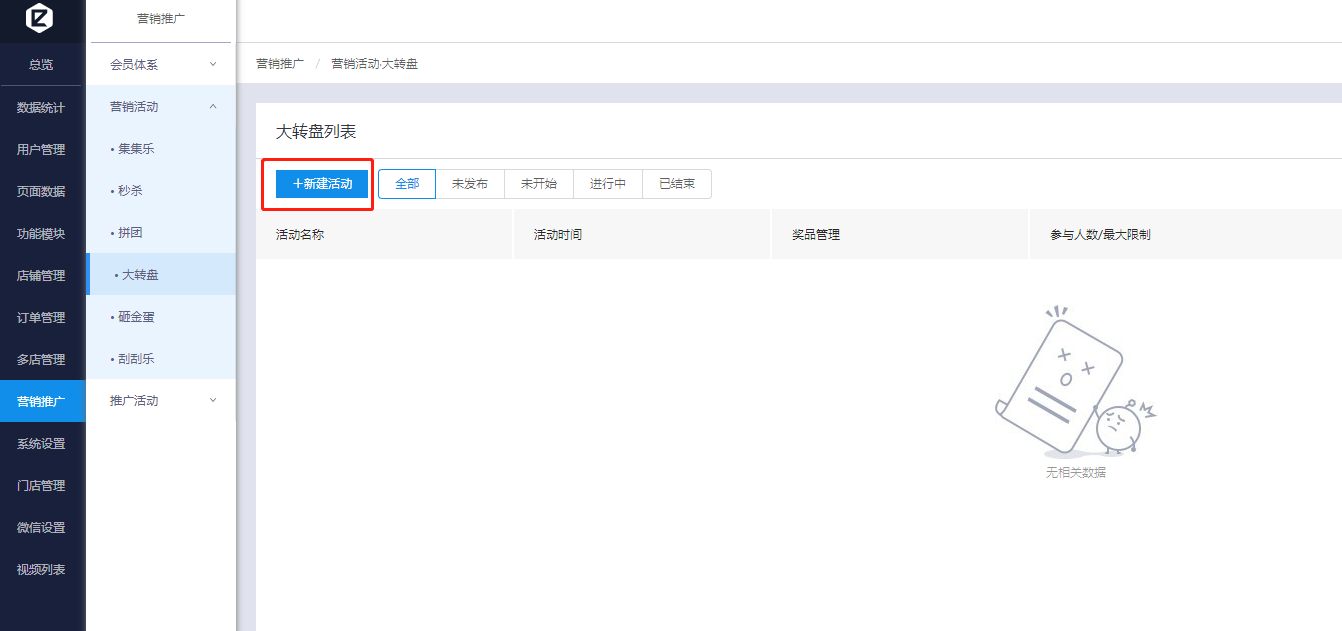This screenshot has width=1342, height=631.
Task: Open 刮刮乐 activity page
Action: pyautogui.click(x=136, y=359)
